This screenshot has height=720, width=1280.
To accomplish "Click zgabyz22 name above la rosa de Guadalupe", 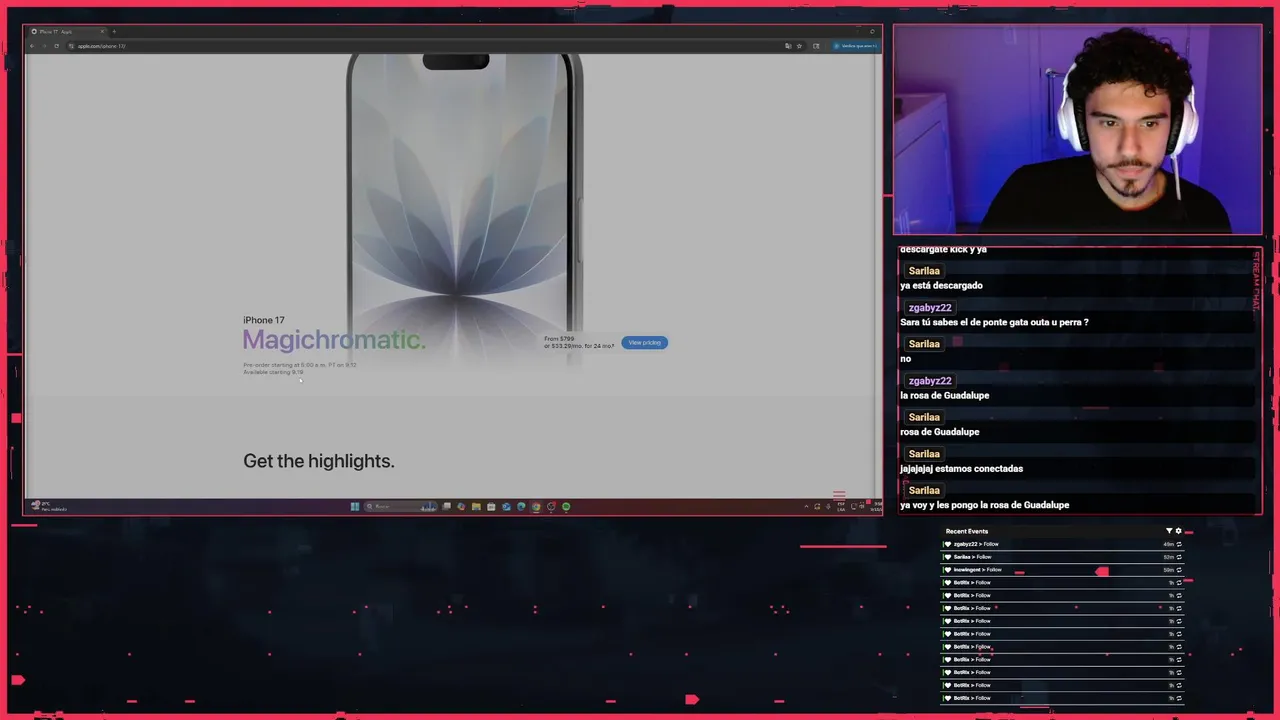I will click(930, 381).
